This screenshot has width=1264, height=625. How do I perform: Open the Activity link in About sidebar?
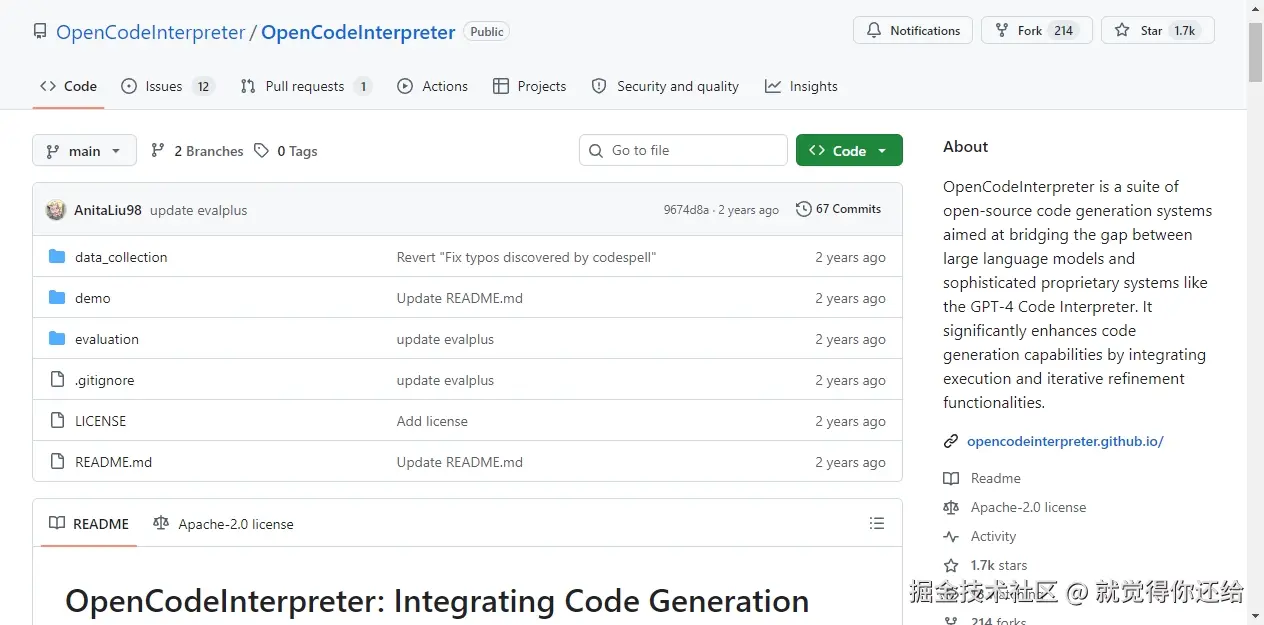pos(993,536)
